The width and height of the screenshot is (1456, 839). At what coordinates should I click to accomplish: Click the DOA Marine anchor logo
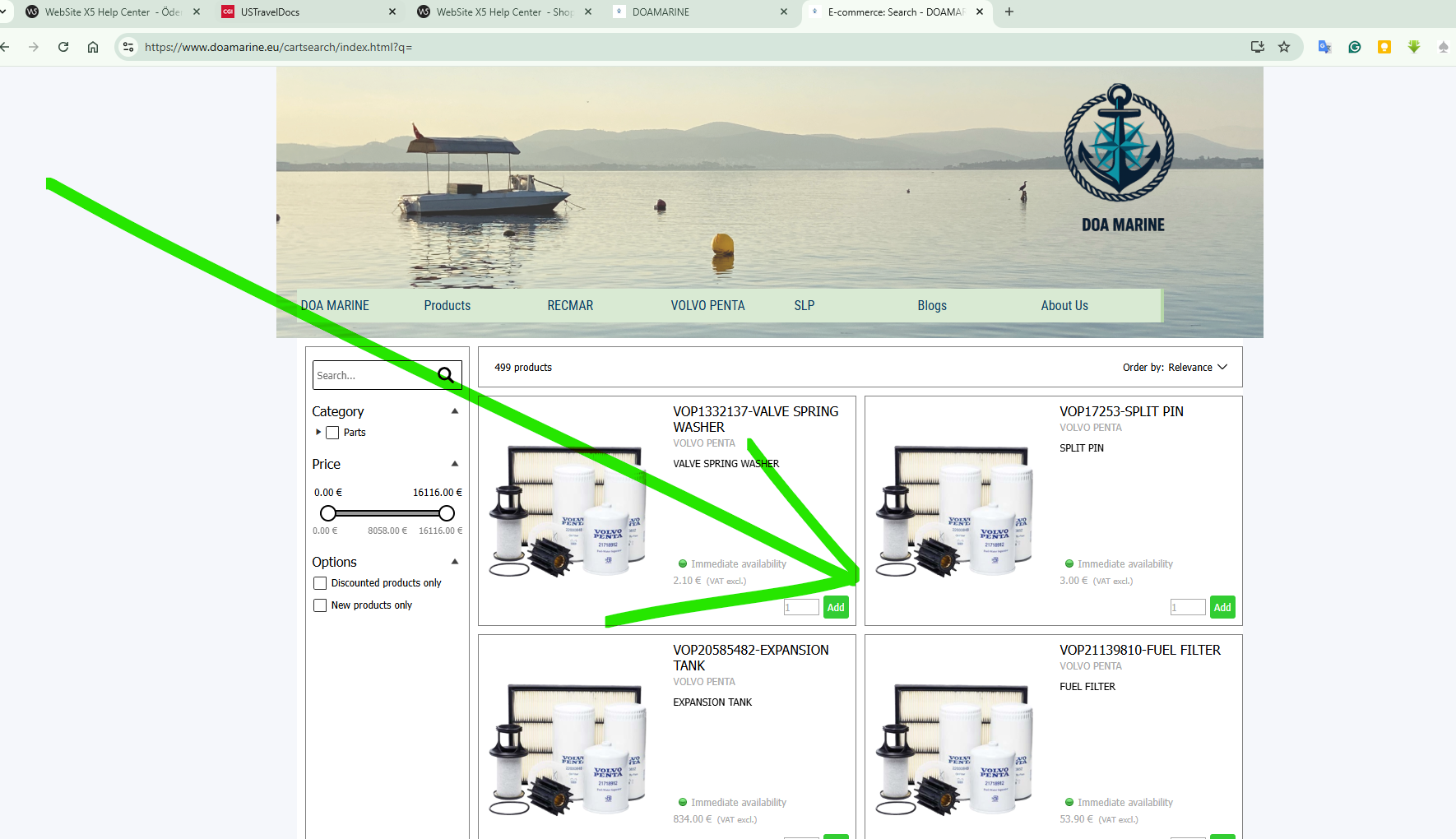(1119, 144)
